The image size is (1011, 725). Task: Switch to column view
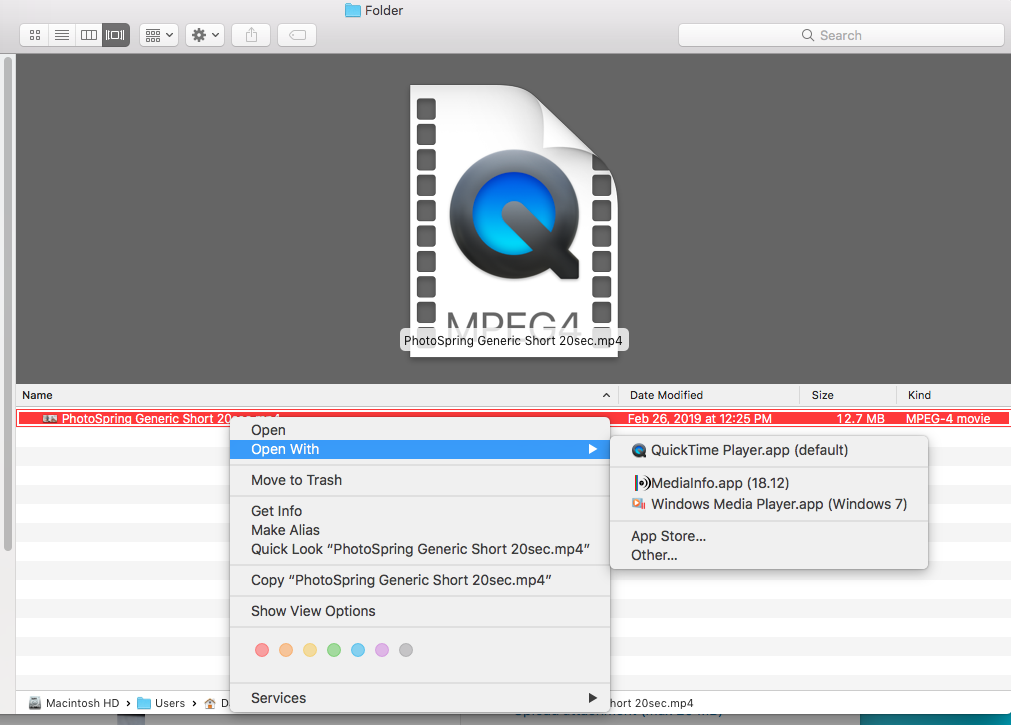[89, 35]
